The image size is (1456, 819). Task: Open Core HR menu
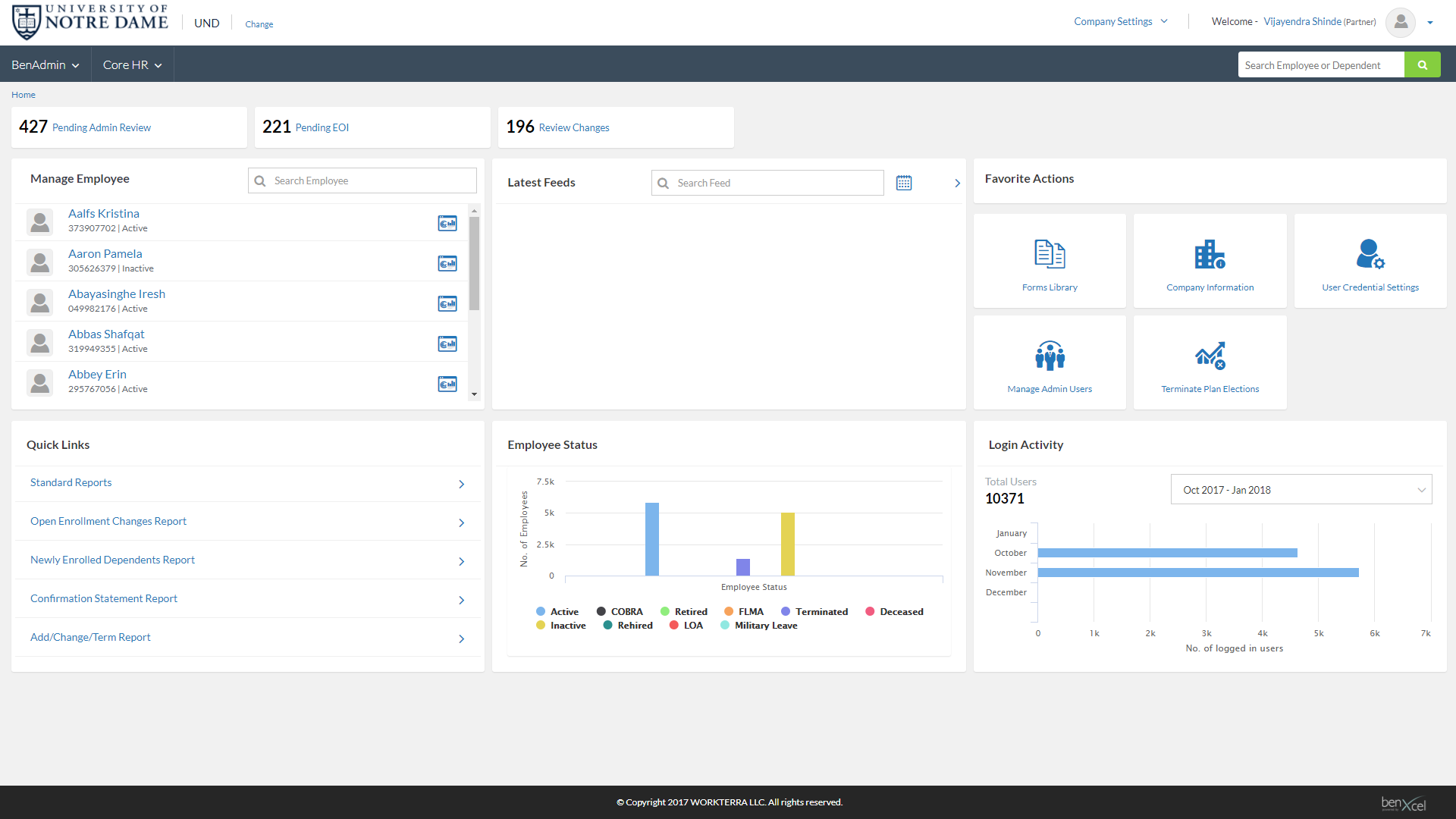[132, 65]
